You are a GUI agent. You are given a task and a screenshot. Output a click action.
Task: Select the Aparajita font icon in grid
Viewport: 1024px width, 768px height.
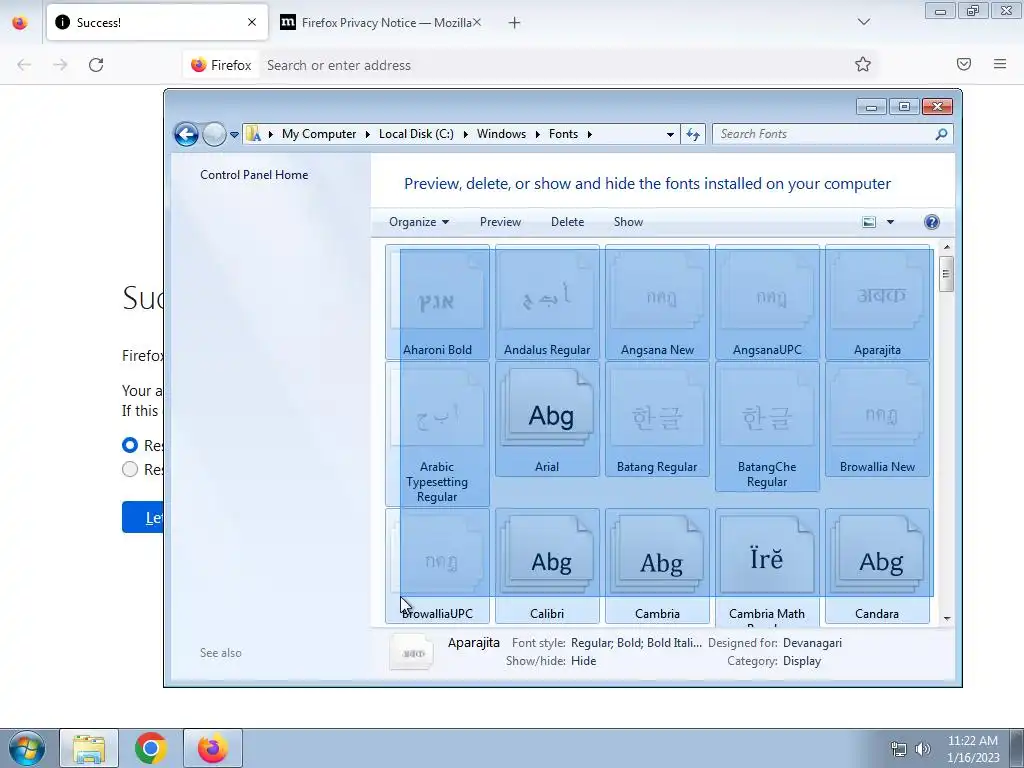877,302
